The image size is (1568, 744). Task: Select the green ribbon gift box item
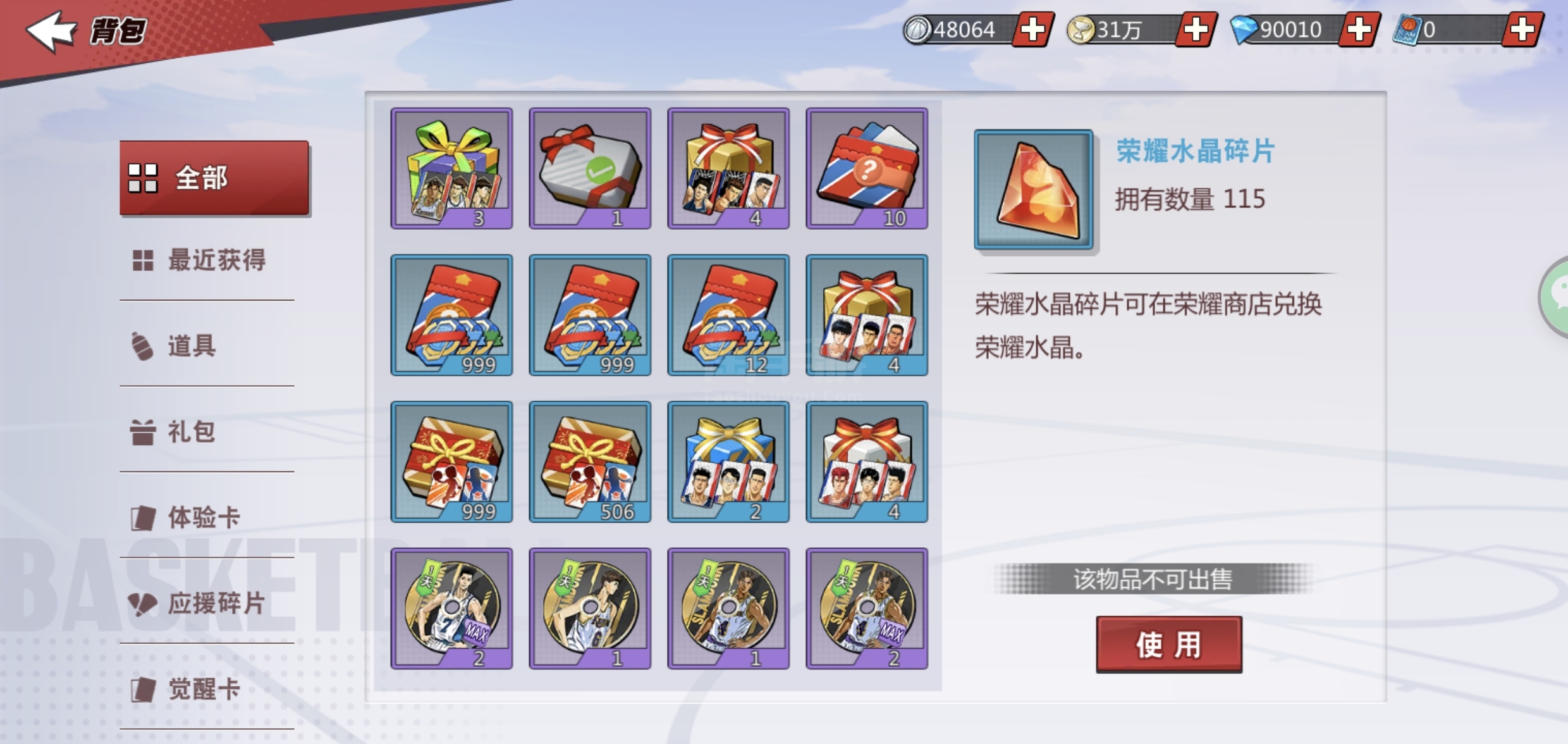[451, 168]
